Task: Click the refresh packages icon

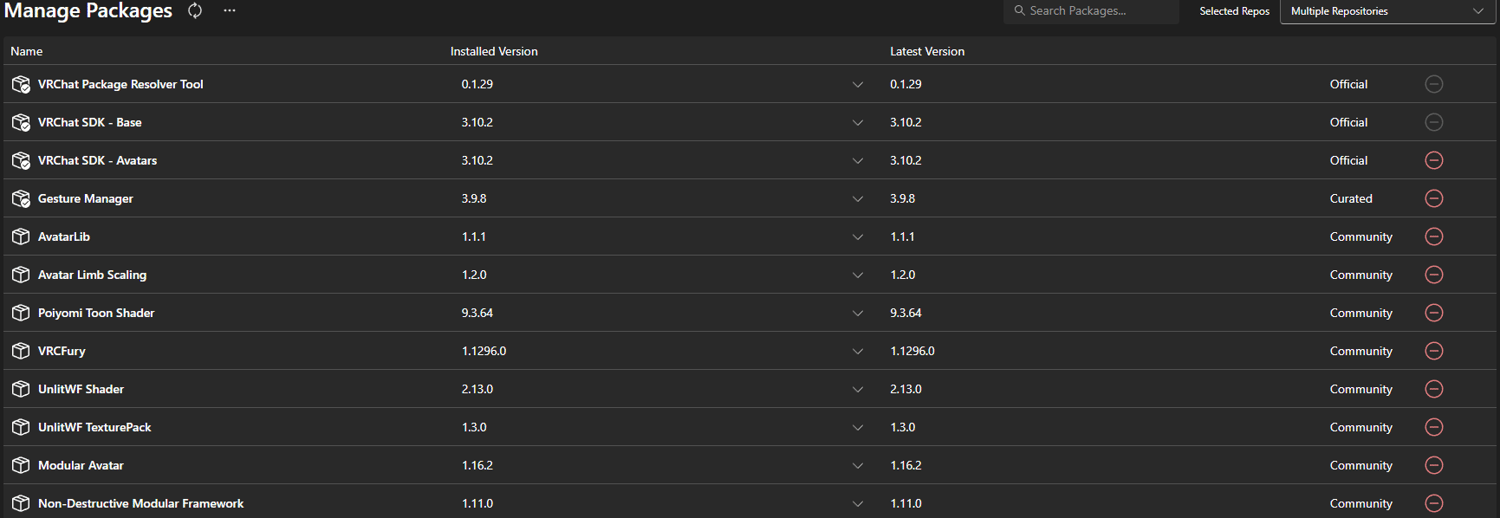Action: pyautogui.click(x=195, y=11)
